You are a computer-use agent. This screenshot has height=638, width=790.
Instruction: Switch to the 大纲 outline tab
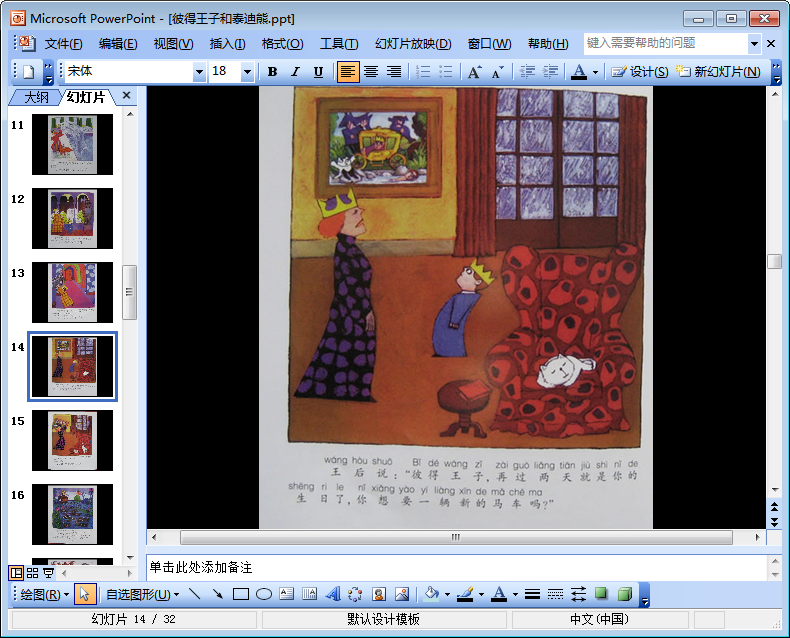coord(36,97)
